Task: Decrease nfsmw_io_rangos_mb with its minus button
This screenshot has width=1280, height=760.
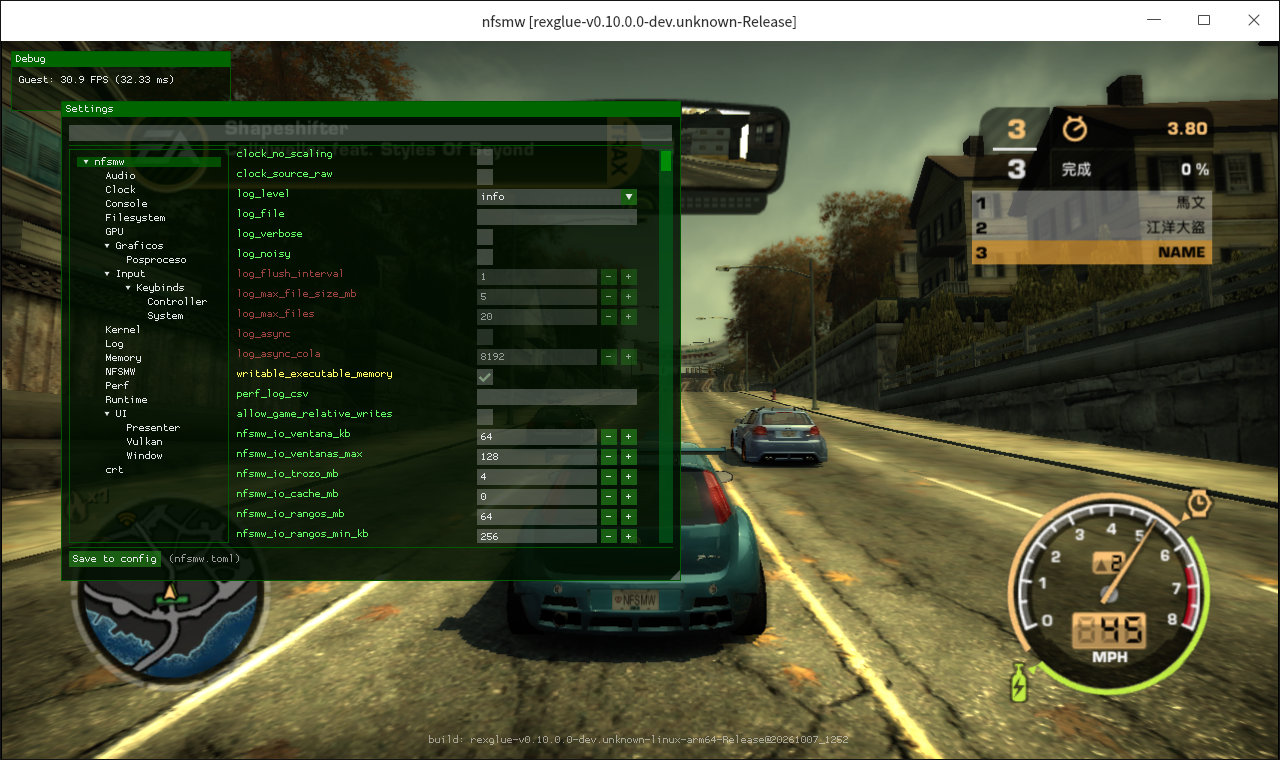Action: tap(609, 517)
